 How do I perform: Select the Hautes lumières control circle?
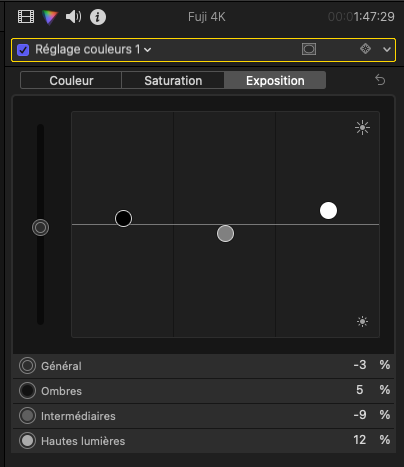(x=27, y=441)
